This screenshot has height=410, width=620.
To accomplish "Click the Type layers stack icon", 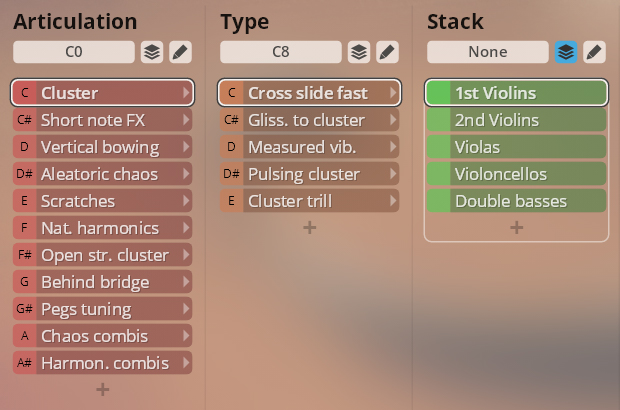I will pyautogui.click(x=359, y=52).
